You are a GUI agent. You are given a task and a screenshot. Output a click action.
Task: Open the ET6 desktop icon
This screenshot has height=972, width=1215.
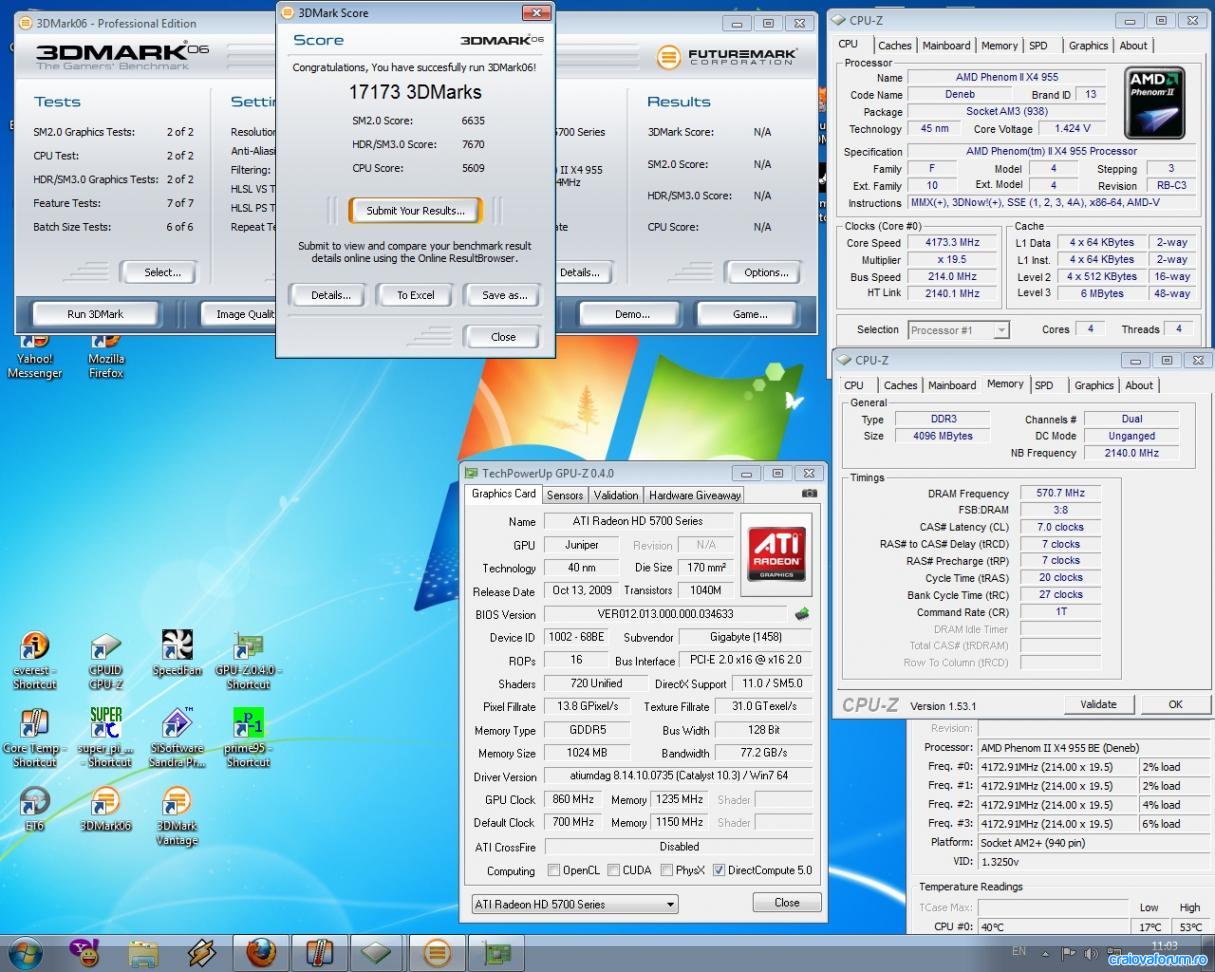[34, 809]
